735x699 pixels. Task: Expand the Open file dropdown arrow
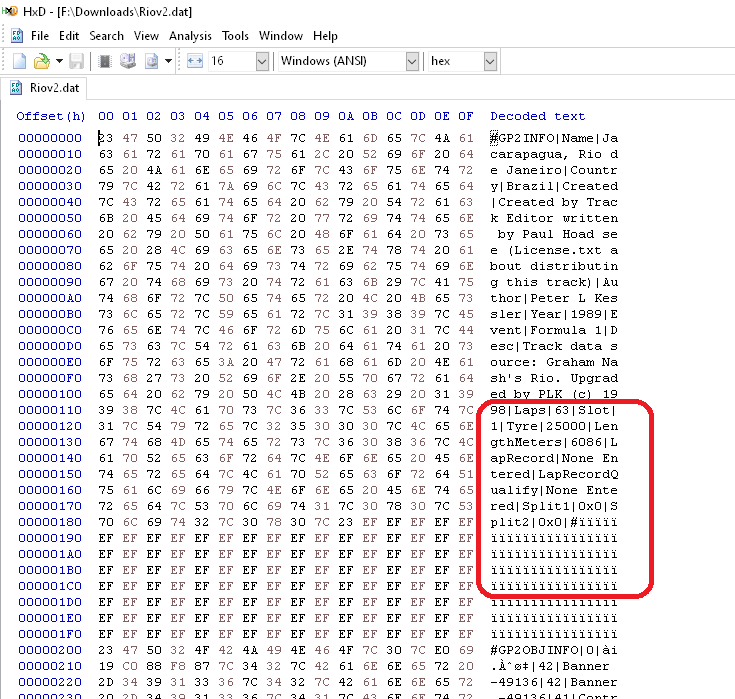pos(59,62)
